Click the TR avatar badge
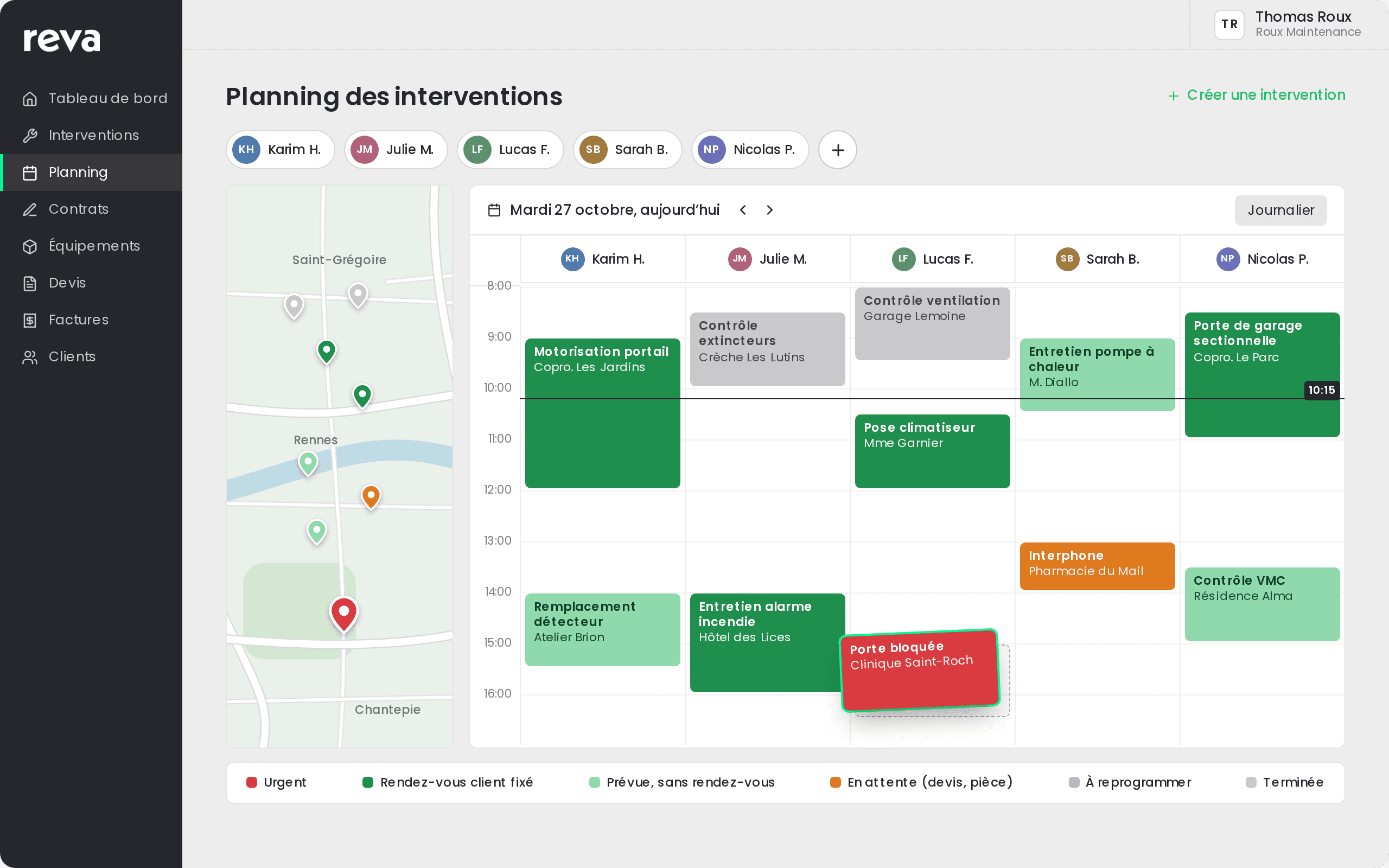The image size is (1389, 868). tap(1229, 24)
